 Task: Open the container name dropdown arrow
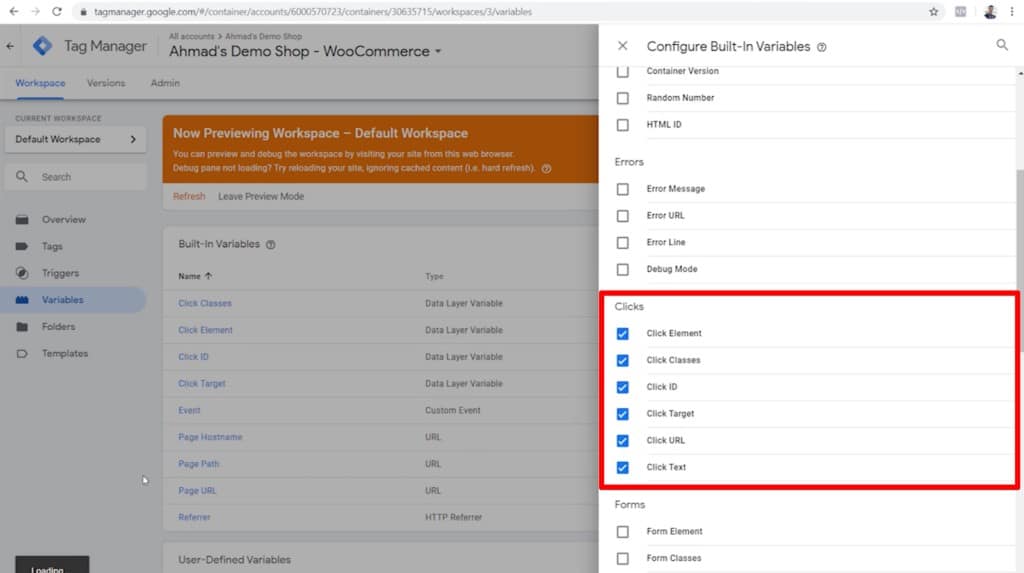point(438,52)
